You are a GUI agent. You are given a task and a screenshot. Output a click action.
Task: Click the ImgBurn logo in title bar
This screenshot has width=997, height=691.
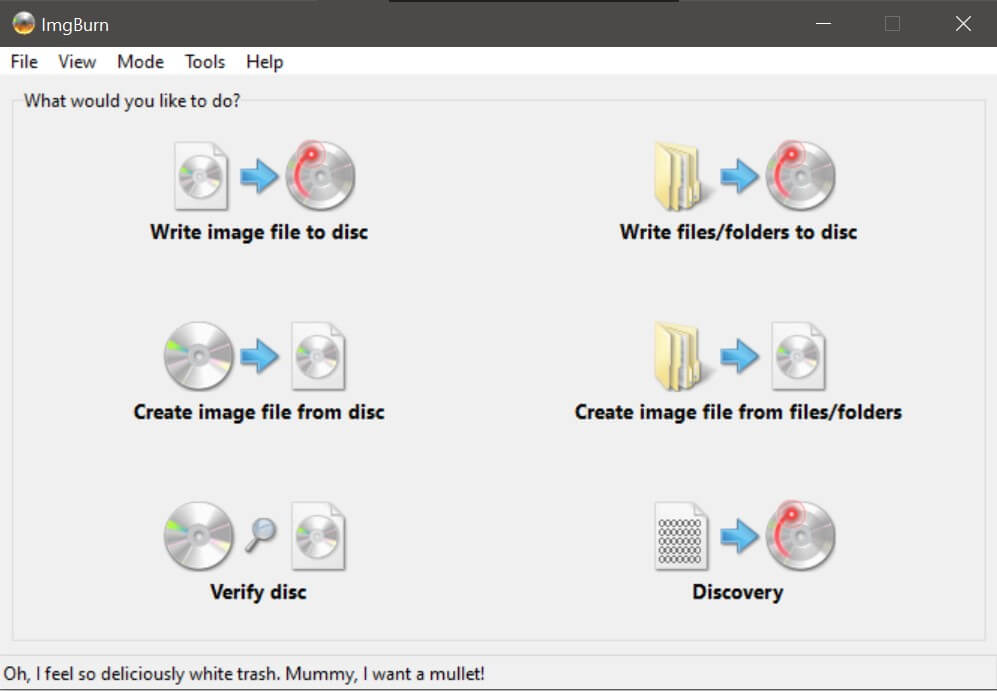[x=23, y=23]
